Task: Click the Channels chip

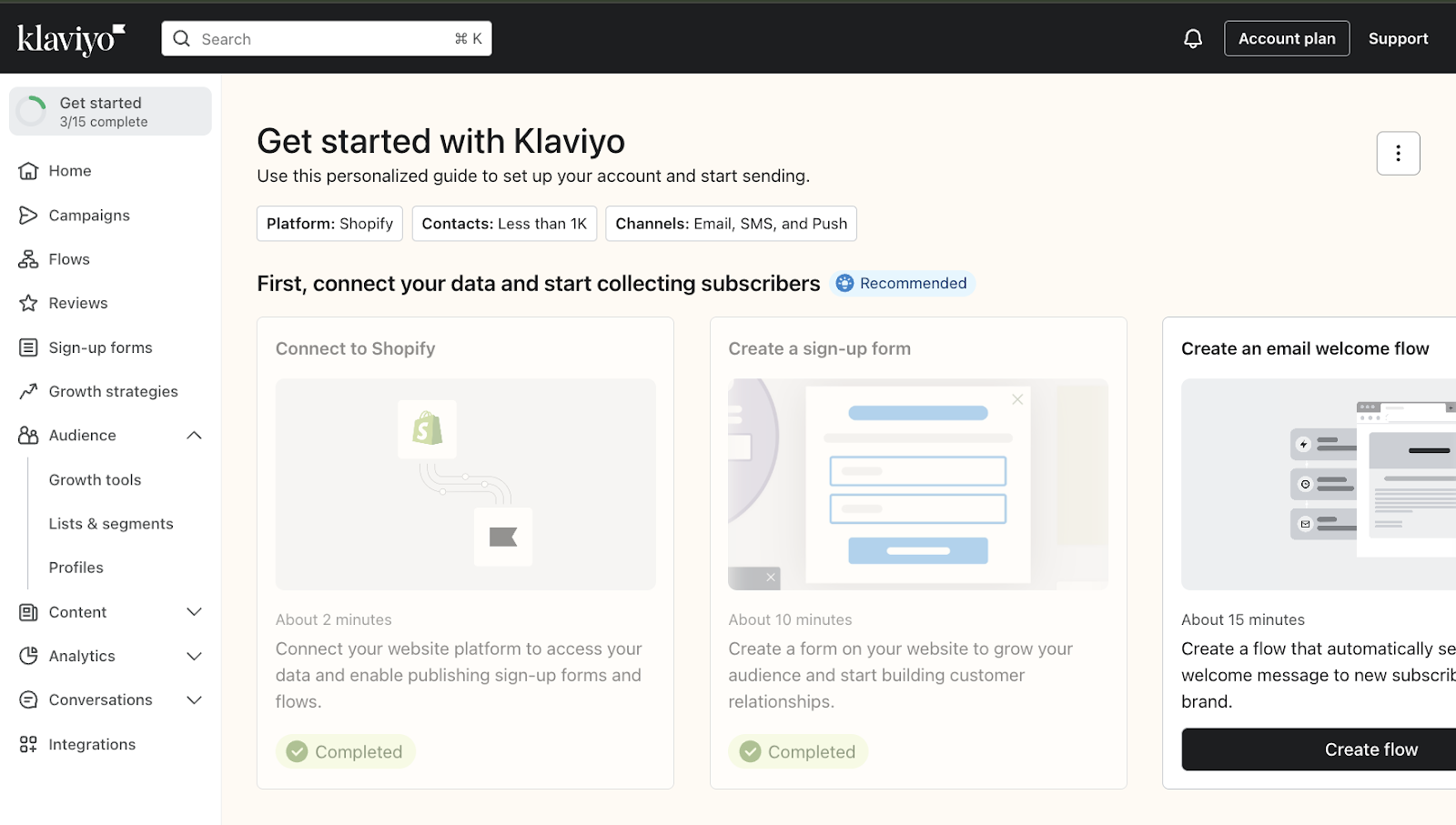Action: point(731,224)
